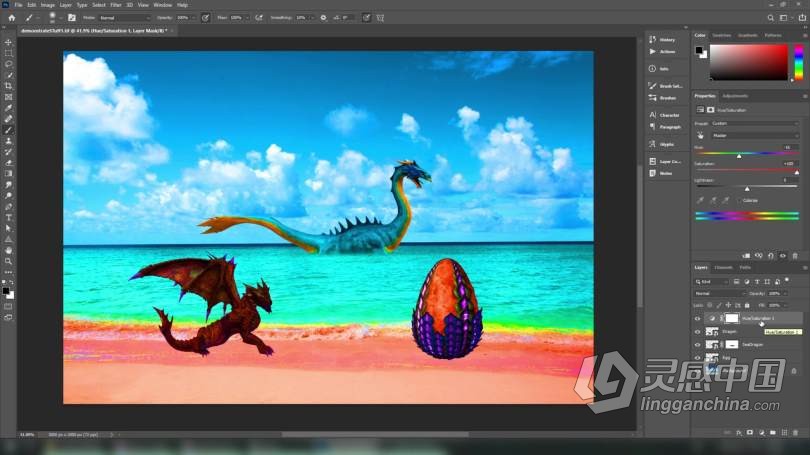The image size is (810, 455).
Task: Open layer Opacity dropdown in Layers panel
Action: (x=785, y=293)
